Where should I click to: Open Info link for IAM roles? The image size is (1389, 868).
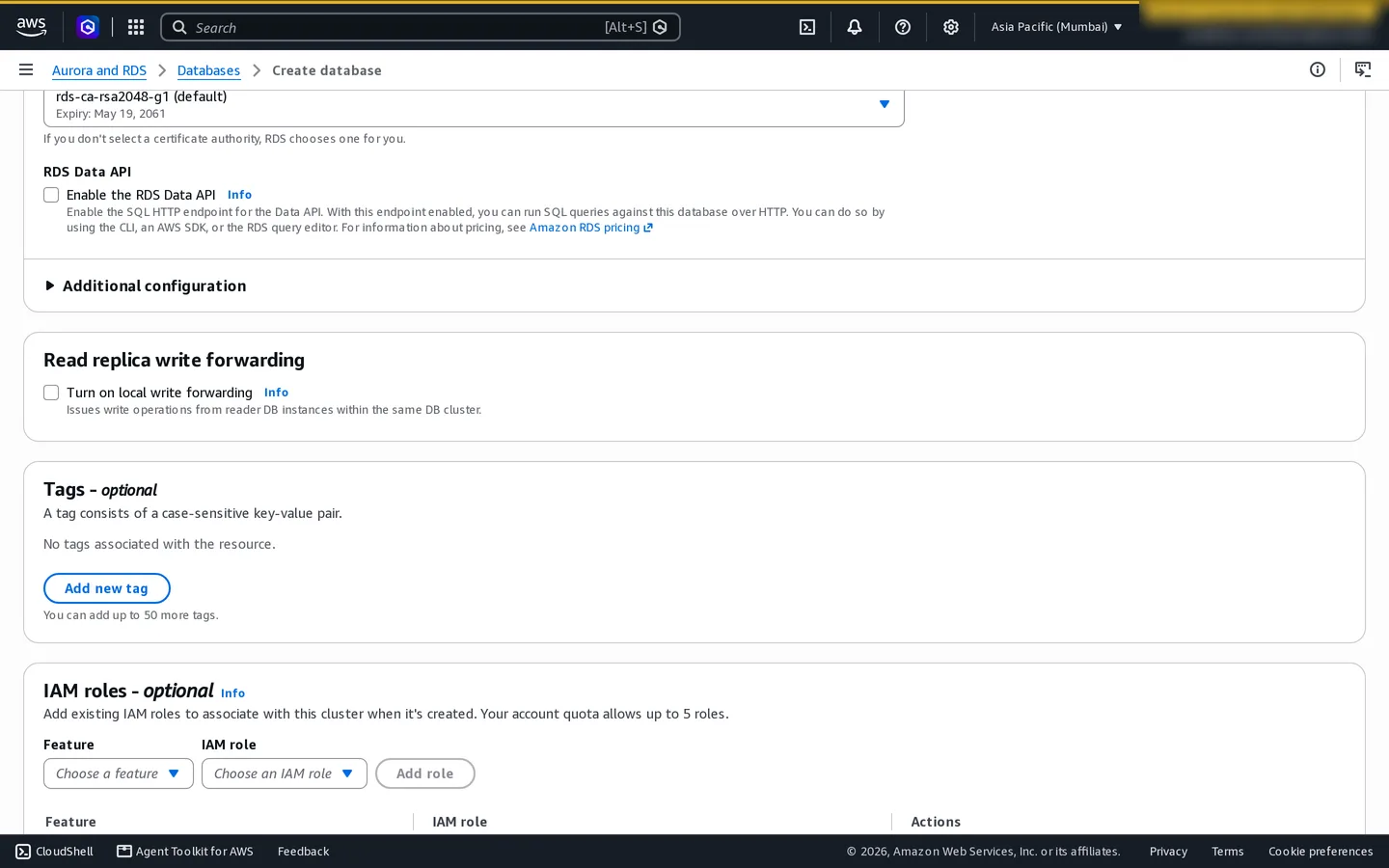[x=232, y=693]
